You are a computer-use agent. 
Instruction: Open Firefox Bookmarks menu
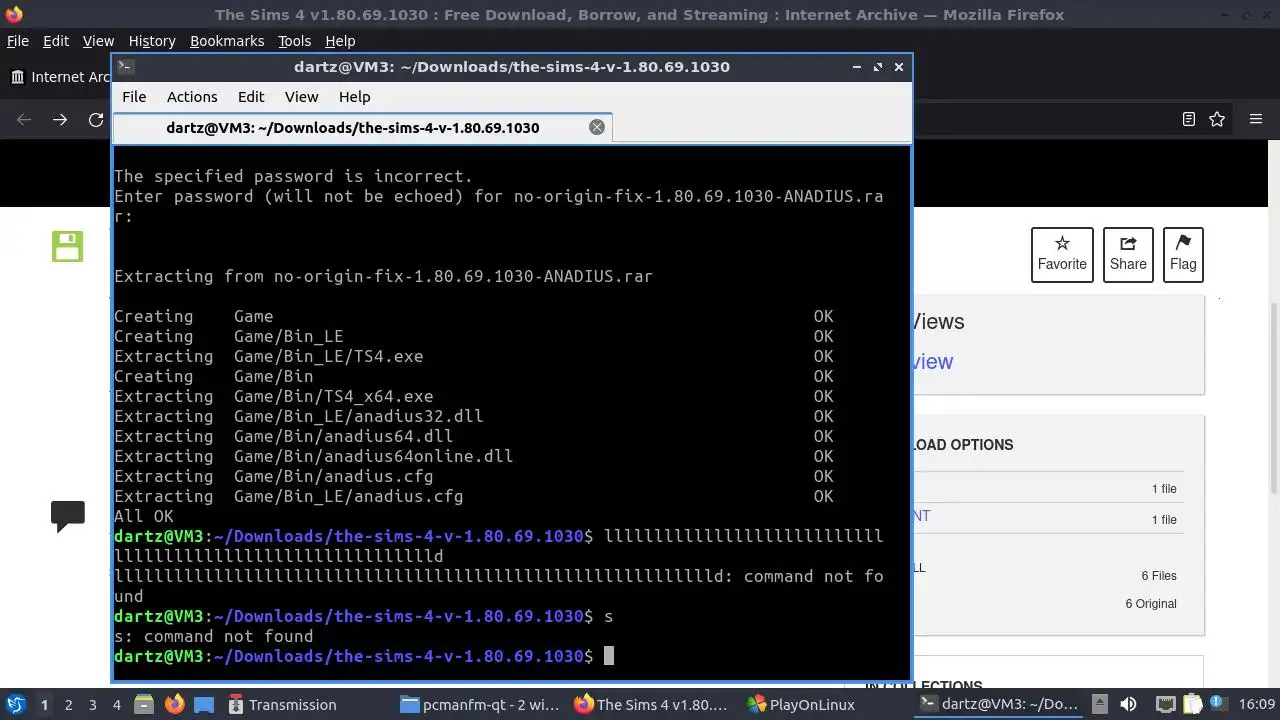[227, 41]
